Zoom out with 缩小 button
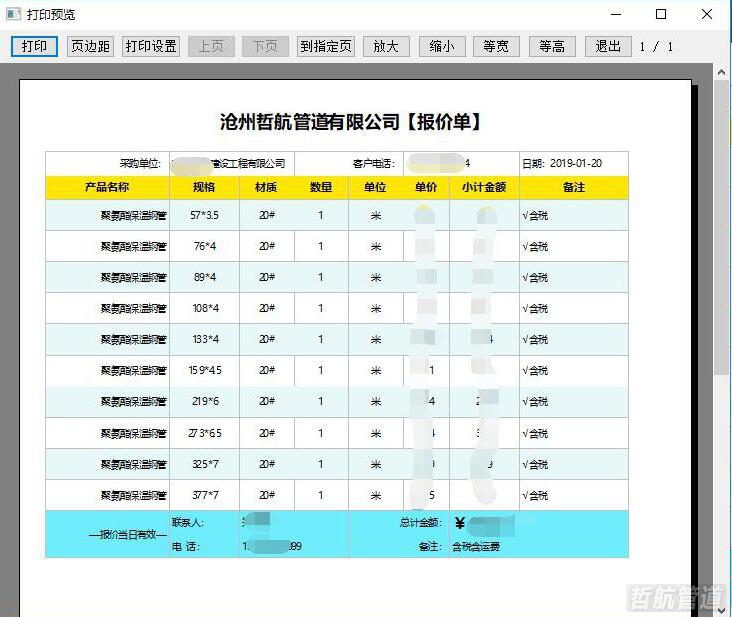The width and height of the screenshot is (732, 617). click(442, 46)
